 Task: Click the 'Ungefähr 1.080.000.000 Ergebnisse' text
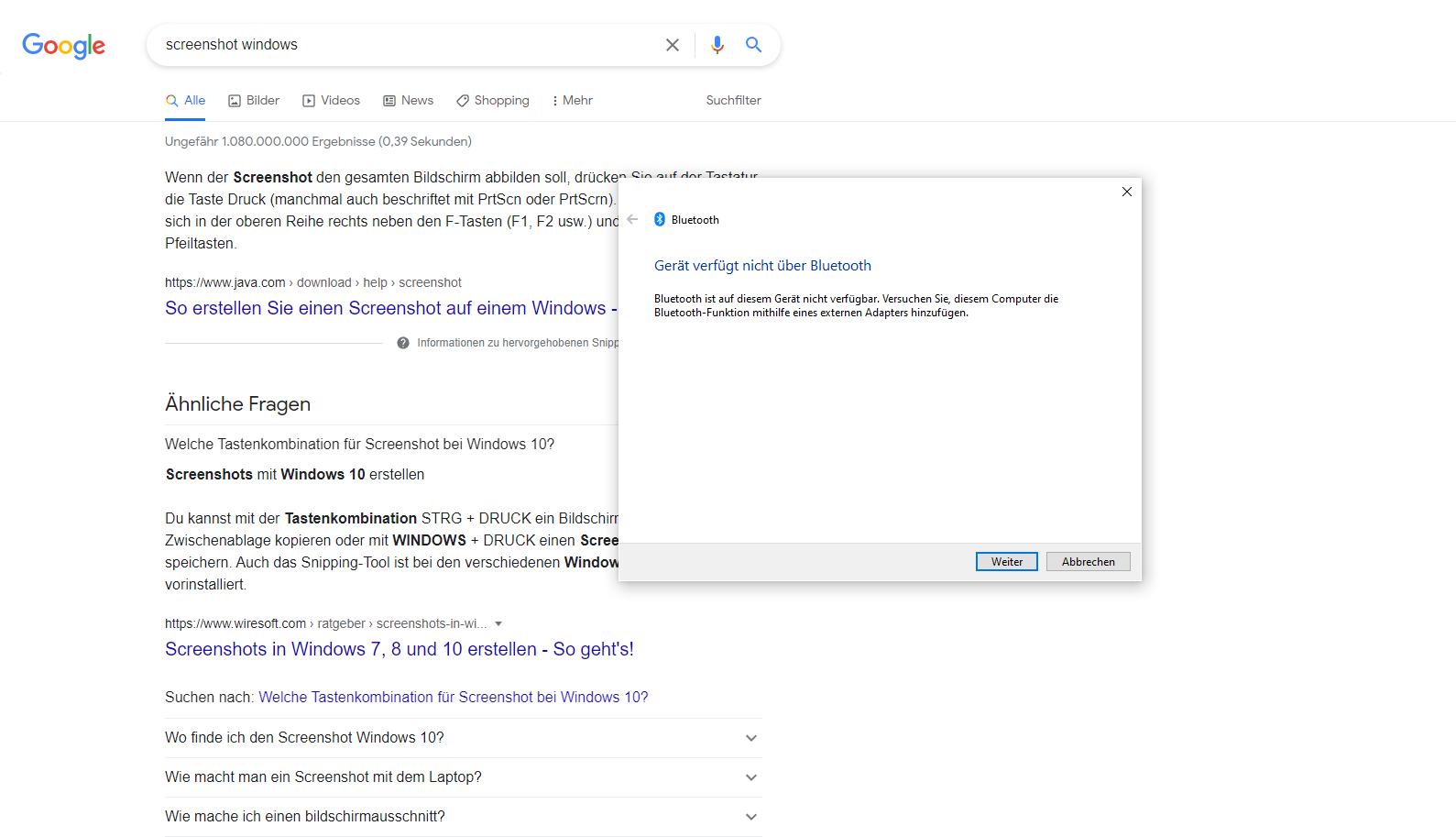point(318,141)
